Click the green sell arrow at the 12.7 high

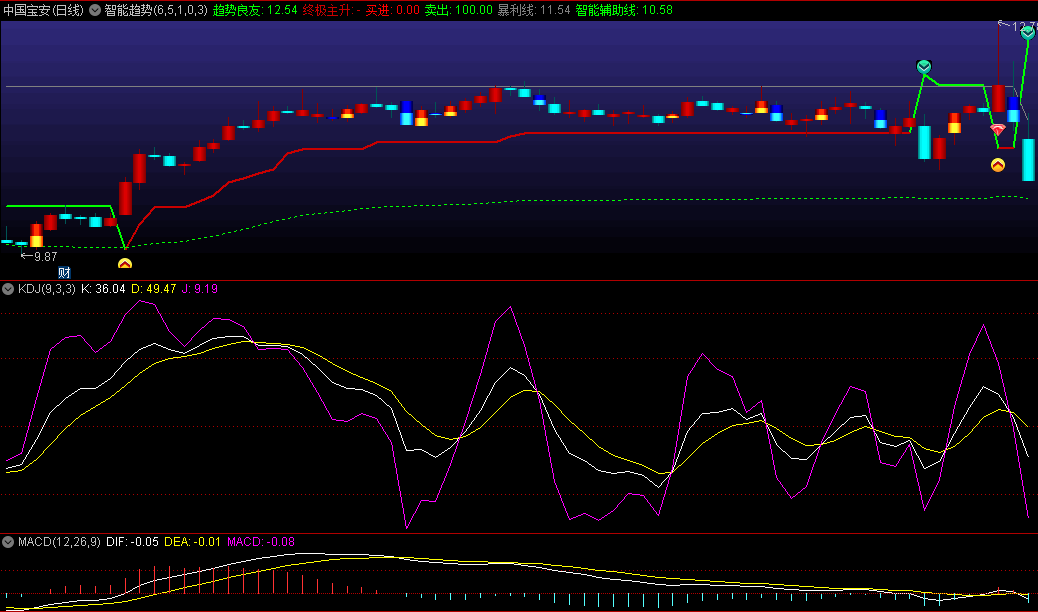pyautogui.click(x=1029, y=33)
